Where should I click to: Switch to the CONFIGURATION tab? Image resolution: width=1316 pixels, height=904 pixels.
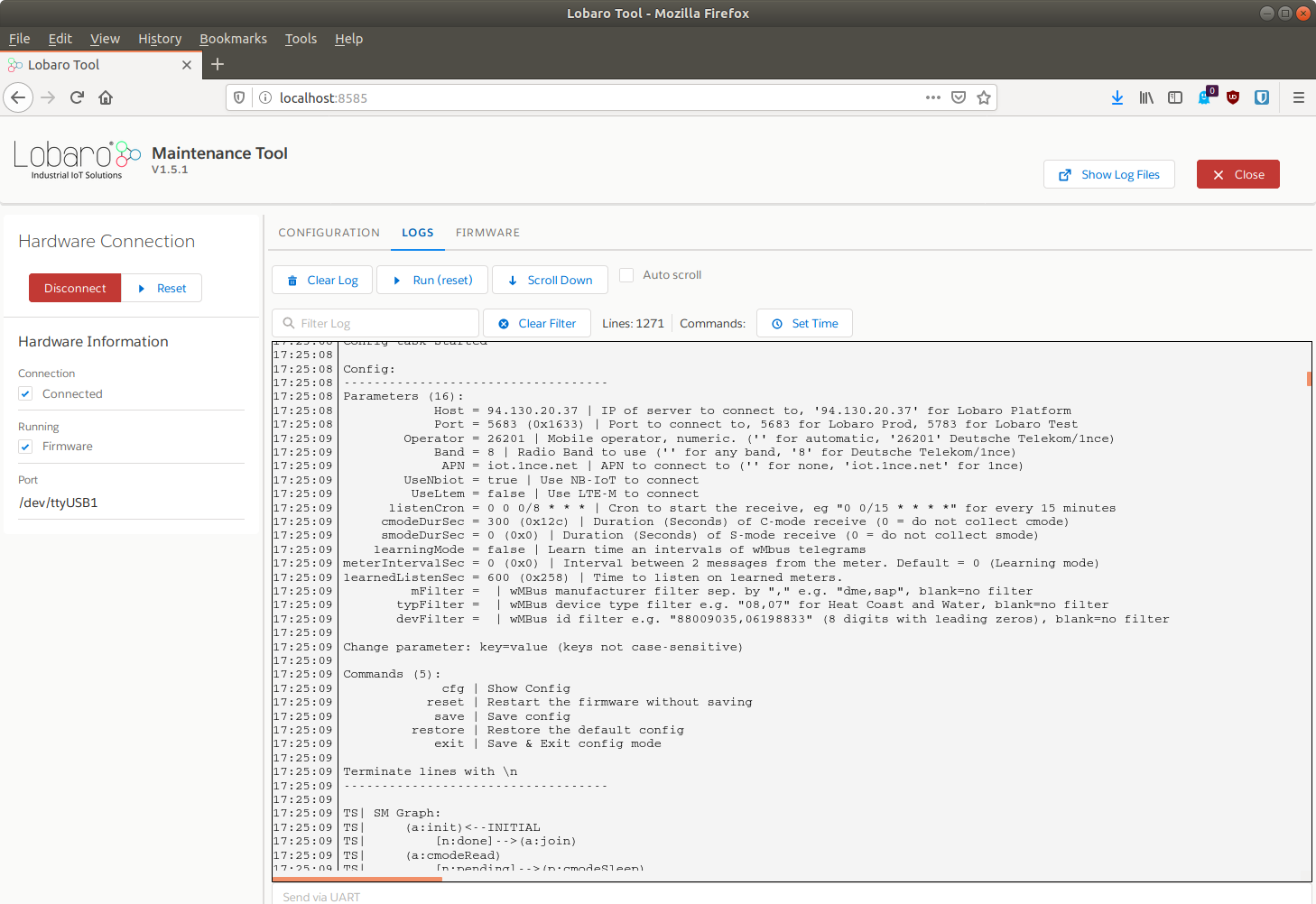click(329, 233)
